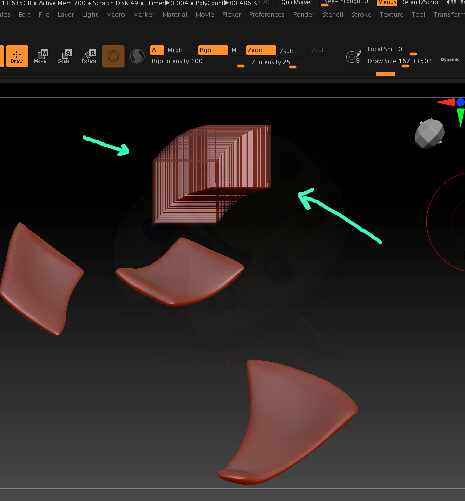The width and height of the screenshot is (465, 501).
Task: Toggle the Dynamic draw size button
Action: click(x=449, y=60)
